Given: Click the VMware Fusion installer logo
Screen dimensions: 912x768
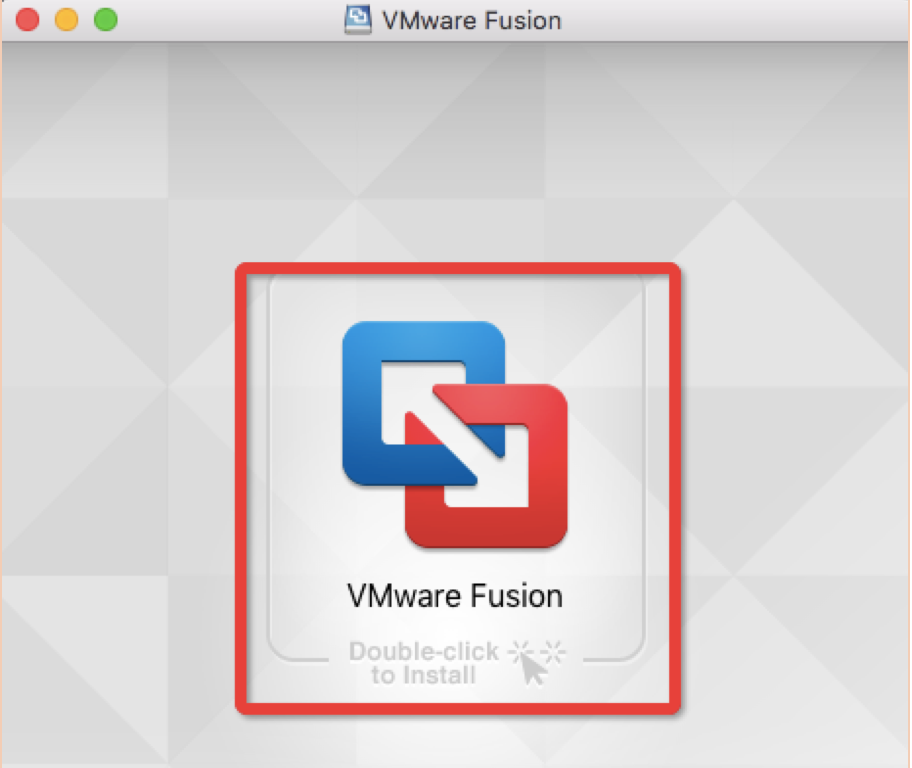Looking at the screenshot, I should click(455, 434).
